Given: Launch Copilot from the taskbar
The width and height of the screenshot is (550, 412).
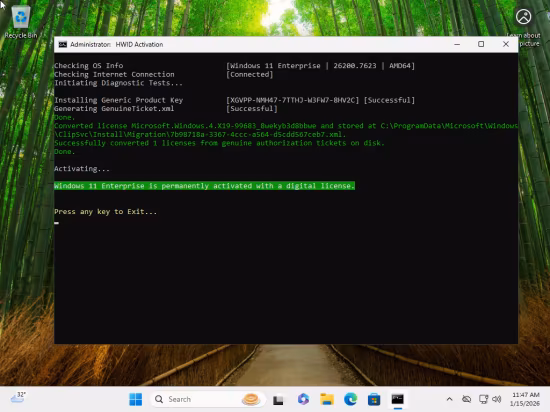Looking at the screenshot, I should [x=303, y=399].
